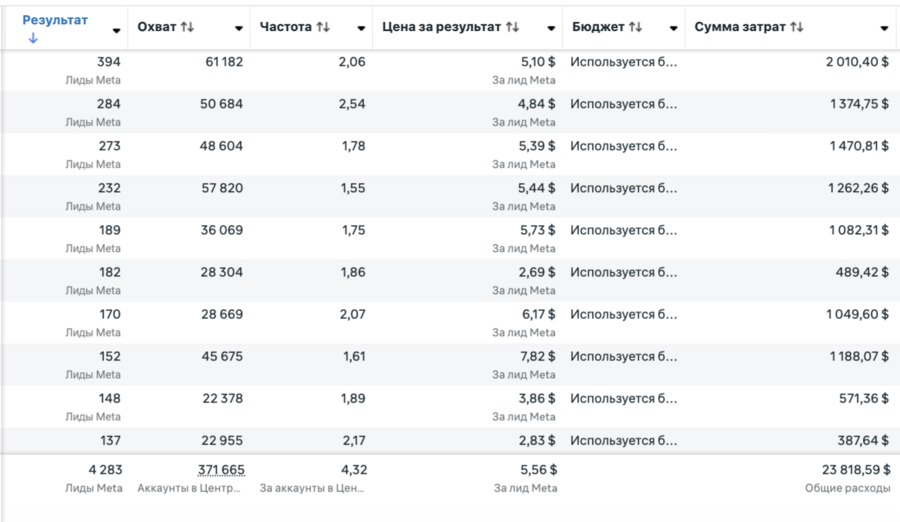Click the 4 283 total results value

(x=104, y=469)
